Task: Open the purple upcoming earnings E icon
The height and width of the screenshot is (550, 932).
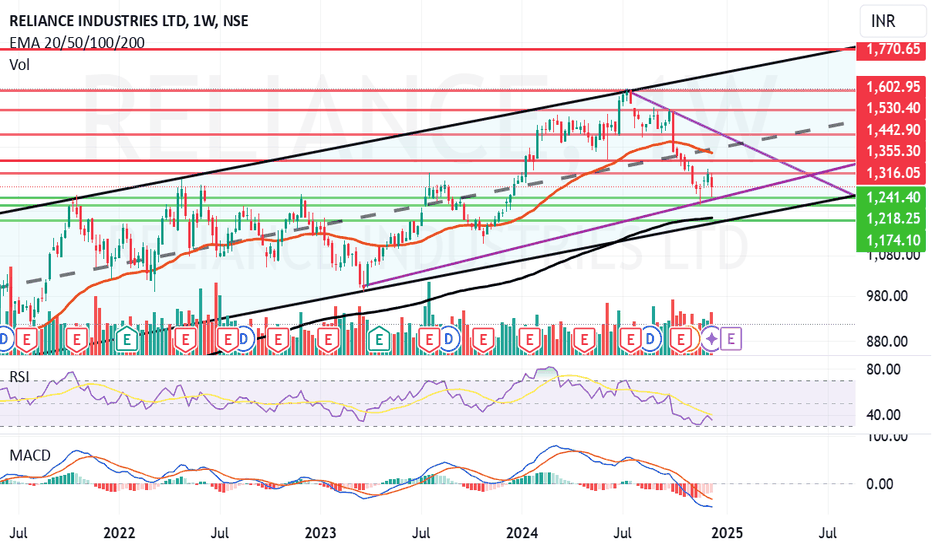Action: [x=731, y=339]
